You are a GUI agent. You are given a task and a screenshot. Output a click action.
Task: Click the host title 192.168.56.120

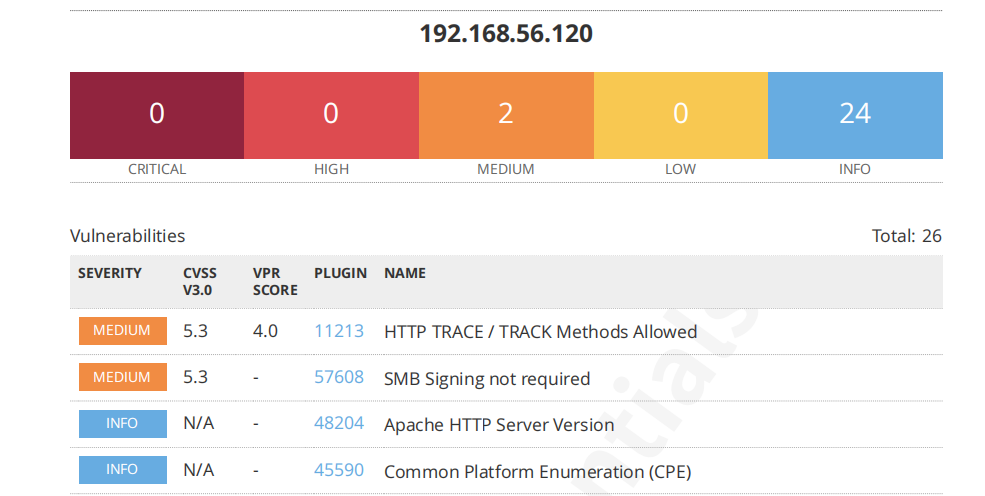(506, 34)
